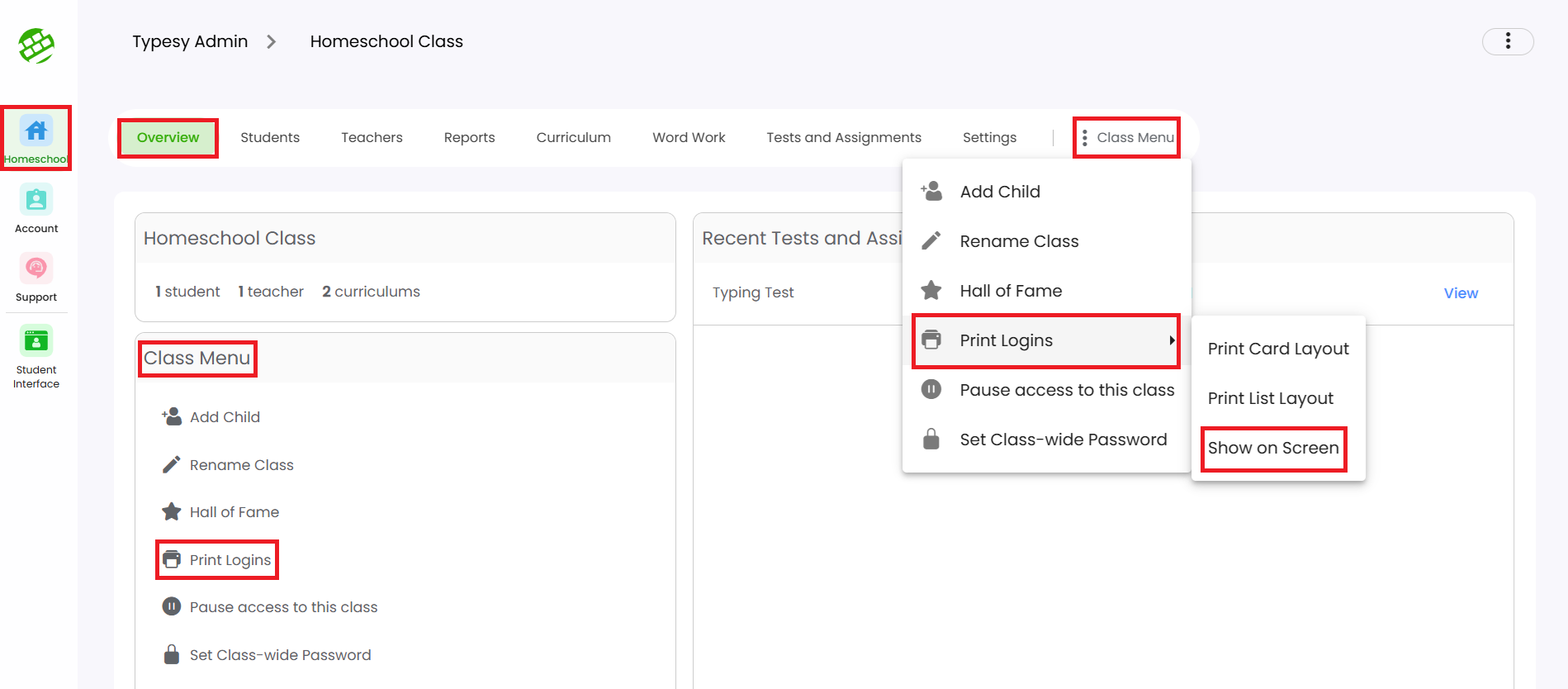Switch to the Curriculum tab
The image size is (1568, 689).
573,138
